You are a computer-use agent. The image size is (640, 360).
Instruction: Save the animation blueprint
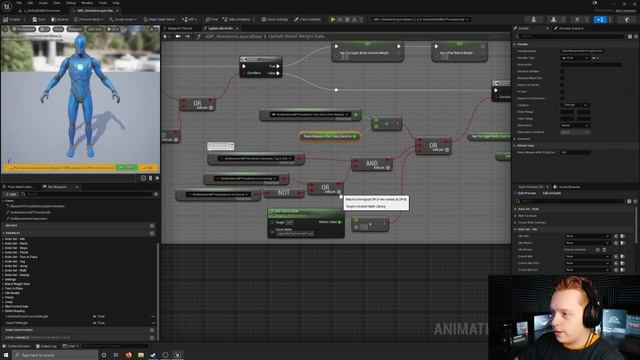tap(39, 19)
